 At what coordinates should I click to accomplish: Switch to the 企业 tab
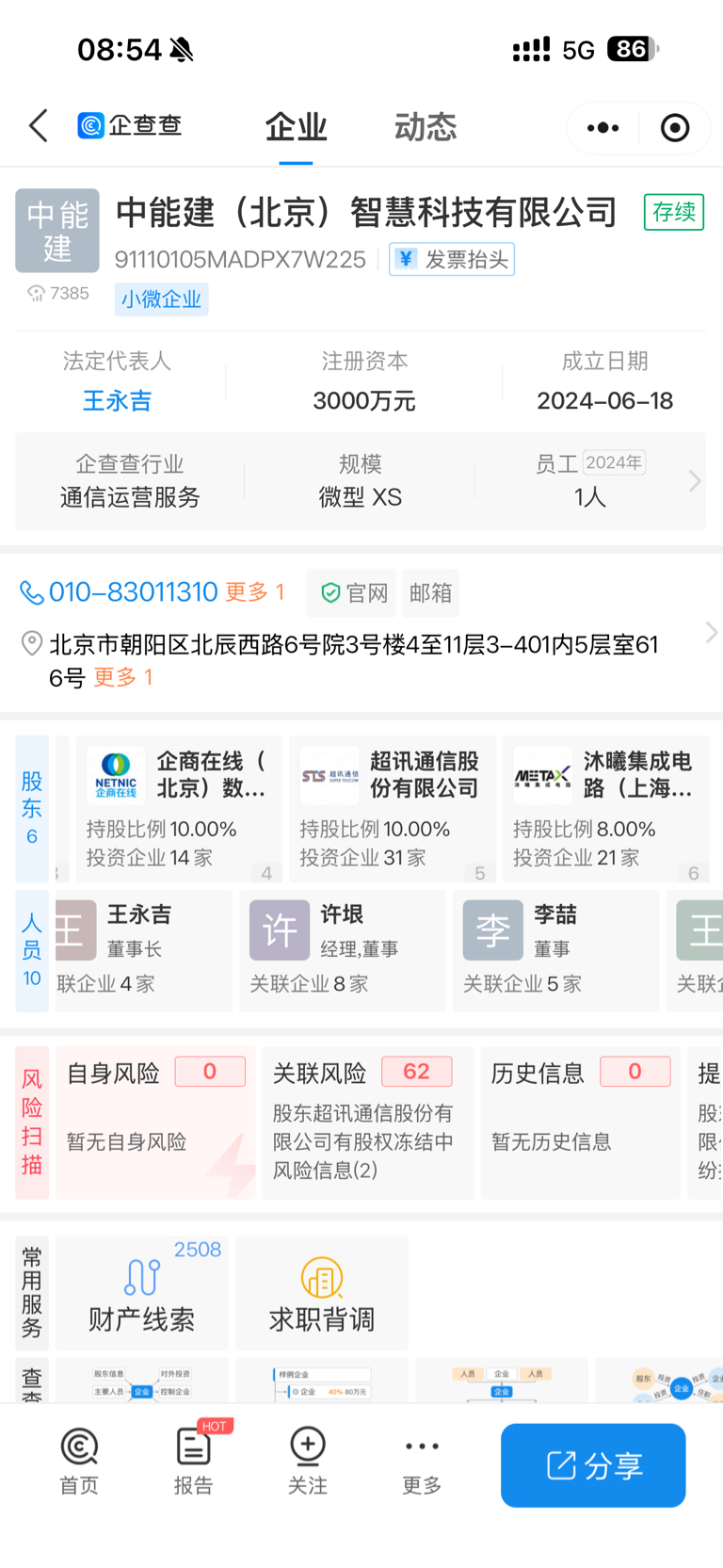[x=296, y=126]
